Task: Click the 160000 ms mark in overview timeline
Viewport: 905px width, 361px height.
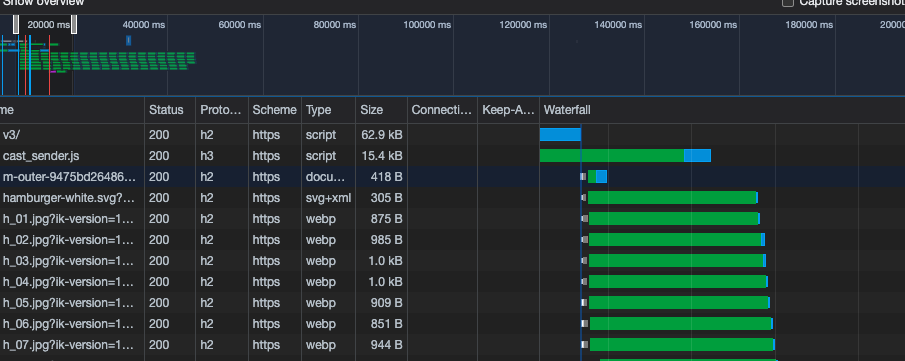Action: click(x=713, y=25)
